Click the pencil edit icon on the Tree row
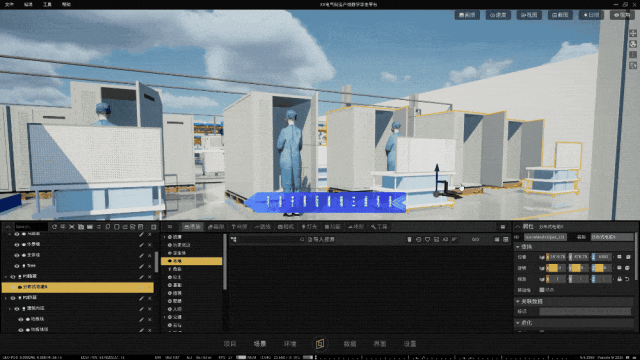This screenshot has width=640, height=360. point(141,266)
